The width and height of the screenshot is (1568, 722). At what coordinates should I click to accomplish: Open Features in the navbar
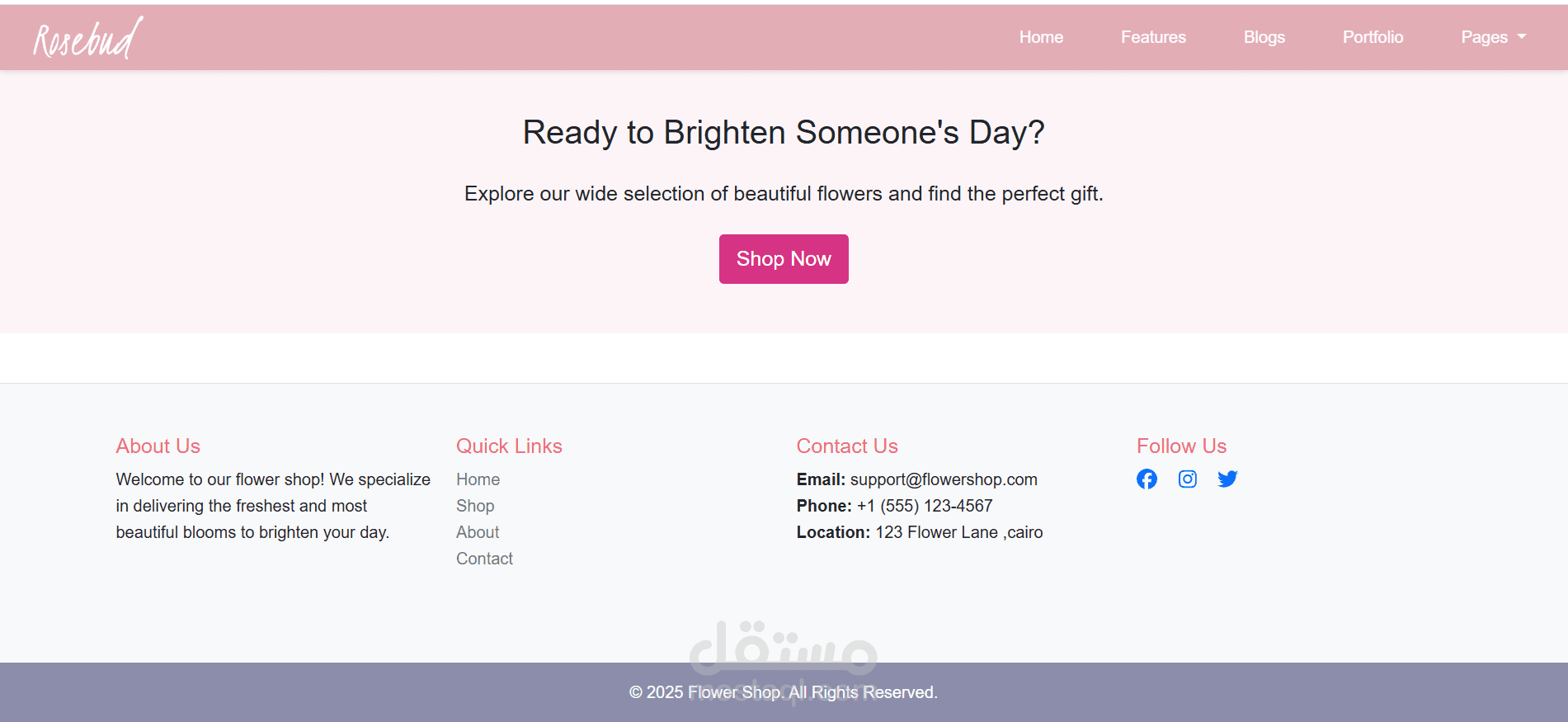[x=1153, y=37]
